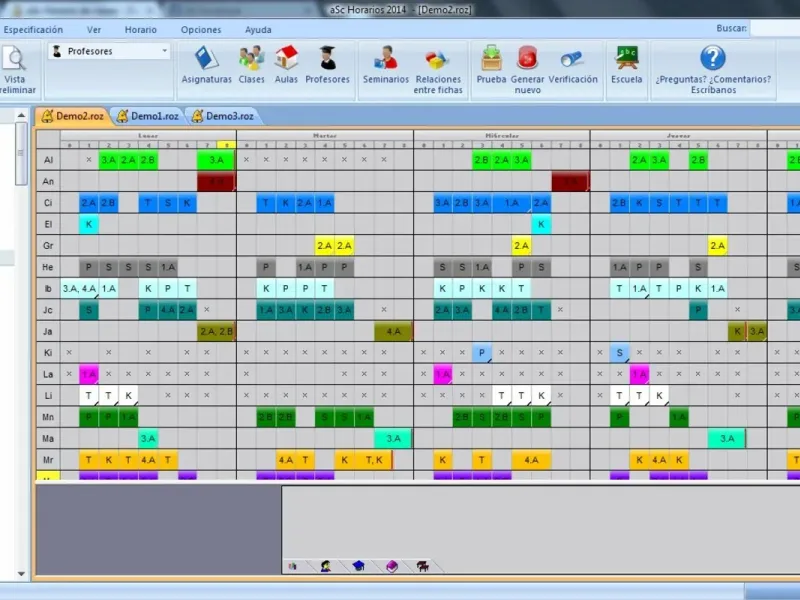
Task: Click the orange 'T, K' card in Mr row
Action: coord(374,460)
